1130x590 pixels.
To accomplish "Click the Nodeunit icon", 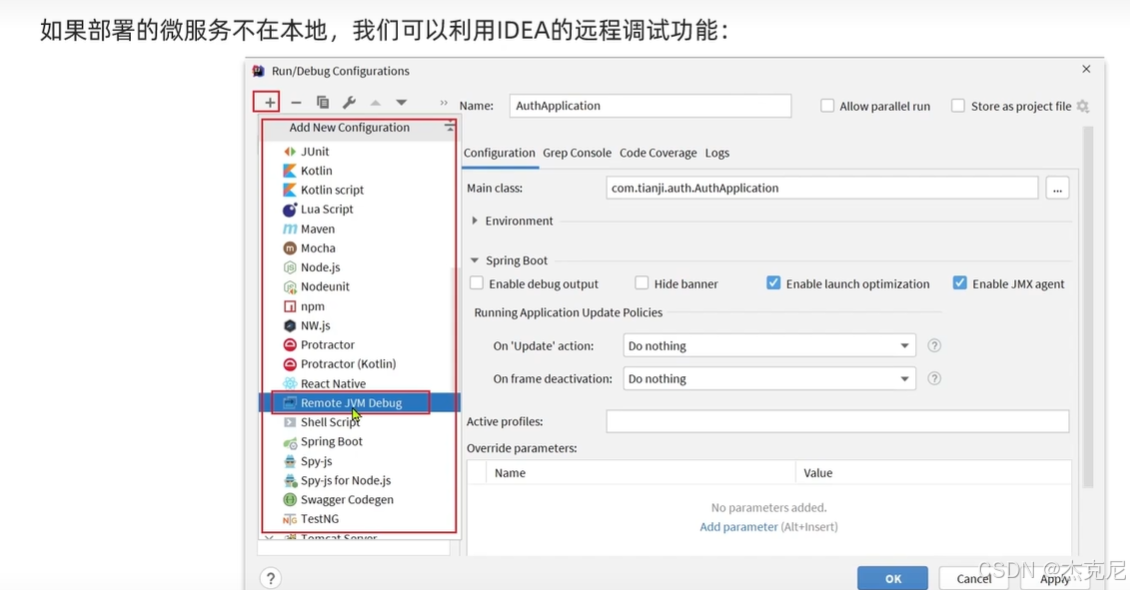I will pyautogui.click(x=290, y=287).
